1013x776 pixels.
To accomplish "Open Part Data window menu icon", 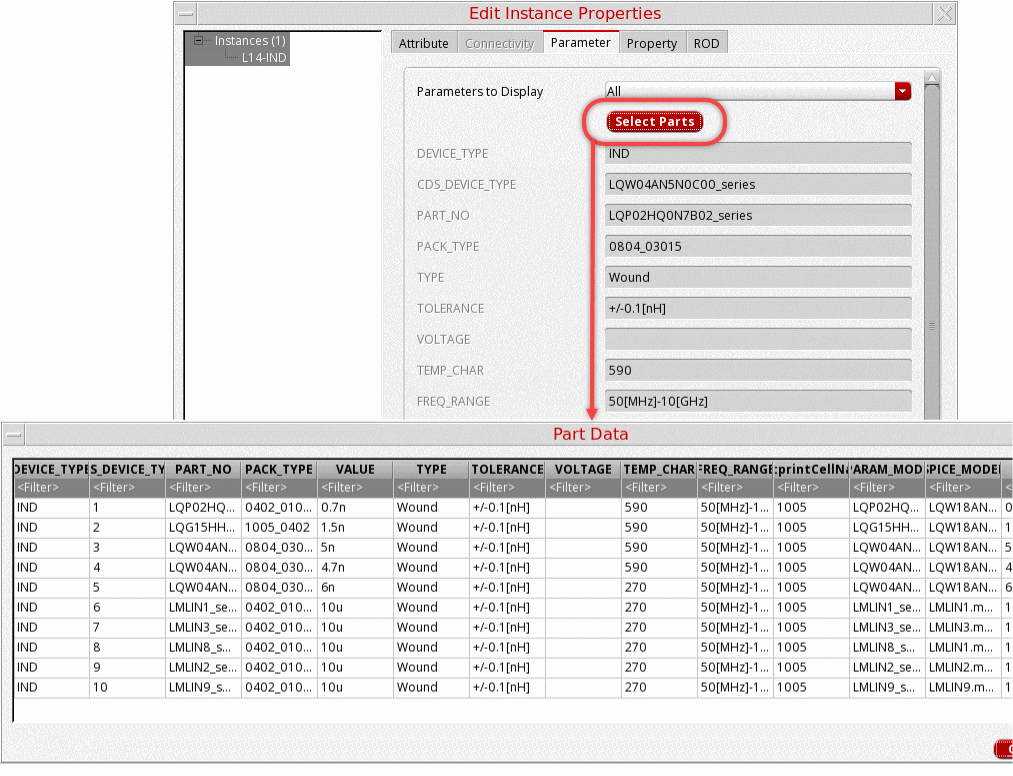I will pyautogui.click(x=14, y=435).
